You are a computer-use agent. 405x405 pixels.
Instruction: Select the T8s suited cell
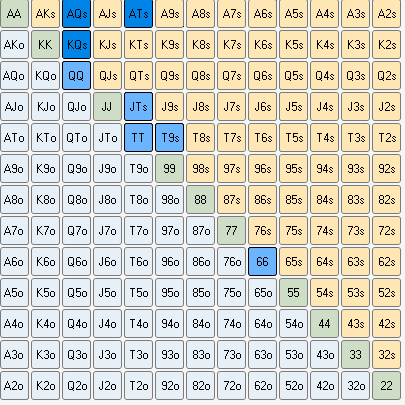tap(200, 138)
